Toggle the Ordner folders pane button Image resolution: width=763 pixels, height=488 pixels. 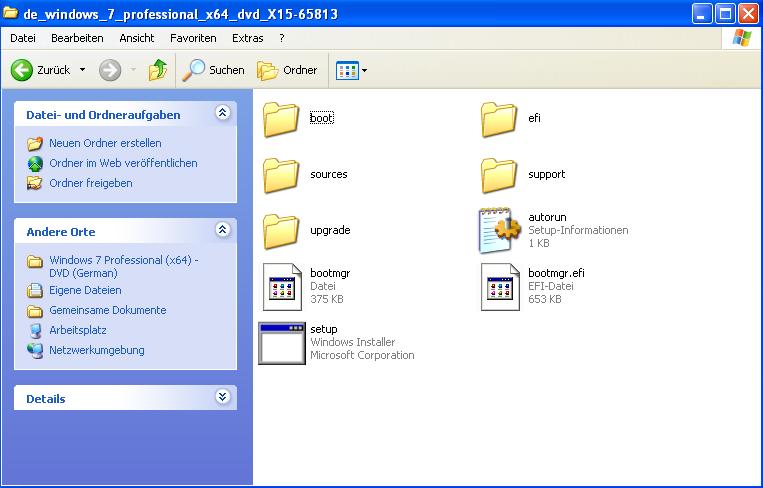click(287, 70)
